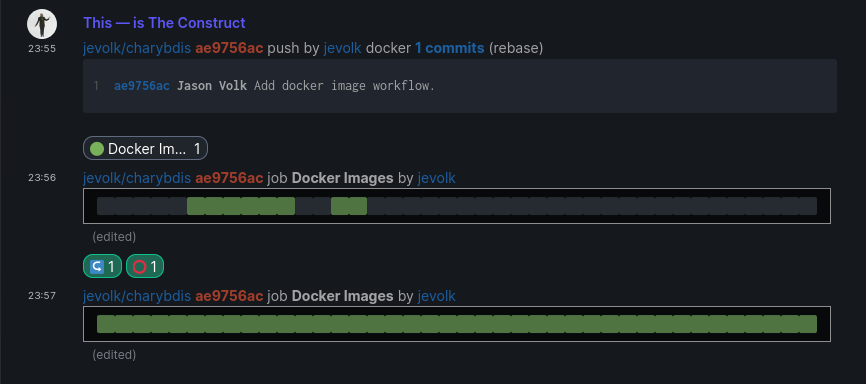Click the 23:57 message timestamp
Screen dimensions: 866x384
click(42, 296)
